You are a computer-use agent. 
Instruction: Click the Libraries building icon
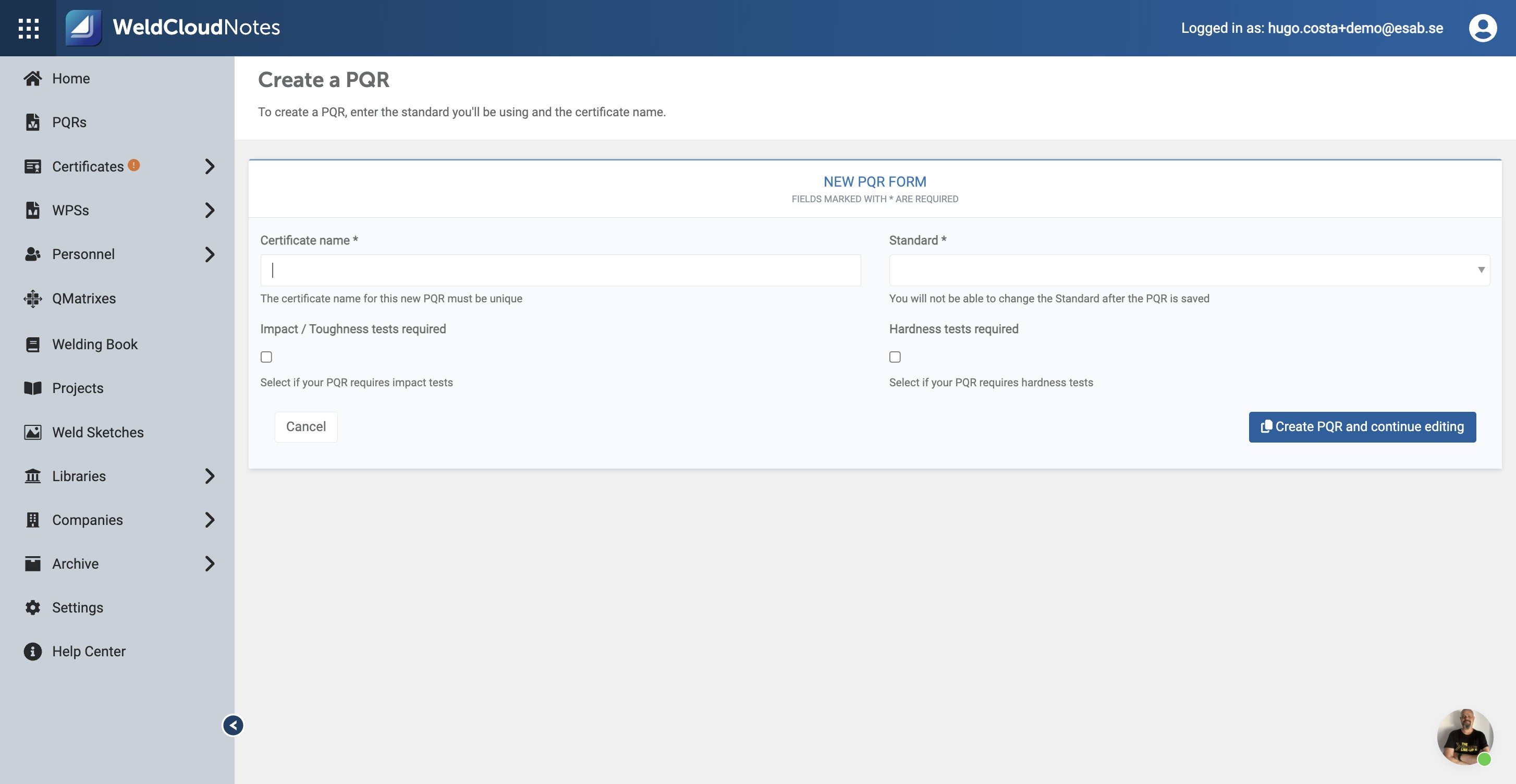[x=33, y=475]
